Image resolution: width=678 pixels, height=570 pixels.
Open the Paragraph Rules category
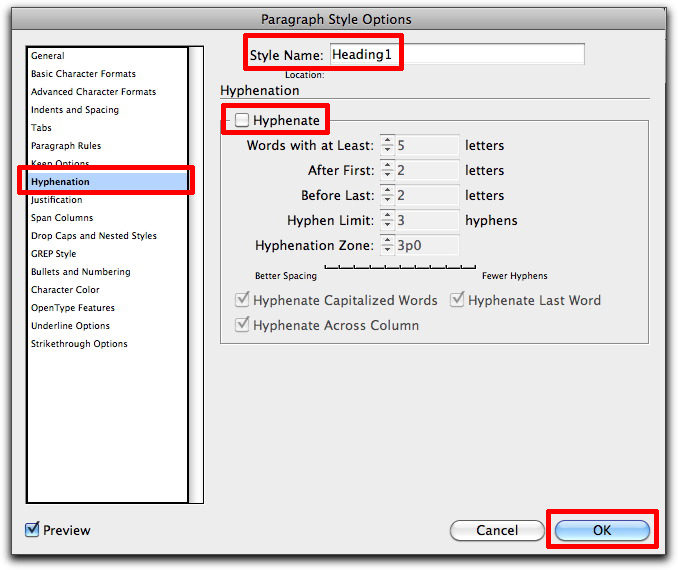(66, 146)
